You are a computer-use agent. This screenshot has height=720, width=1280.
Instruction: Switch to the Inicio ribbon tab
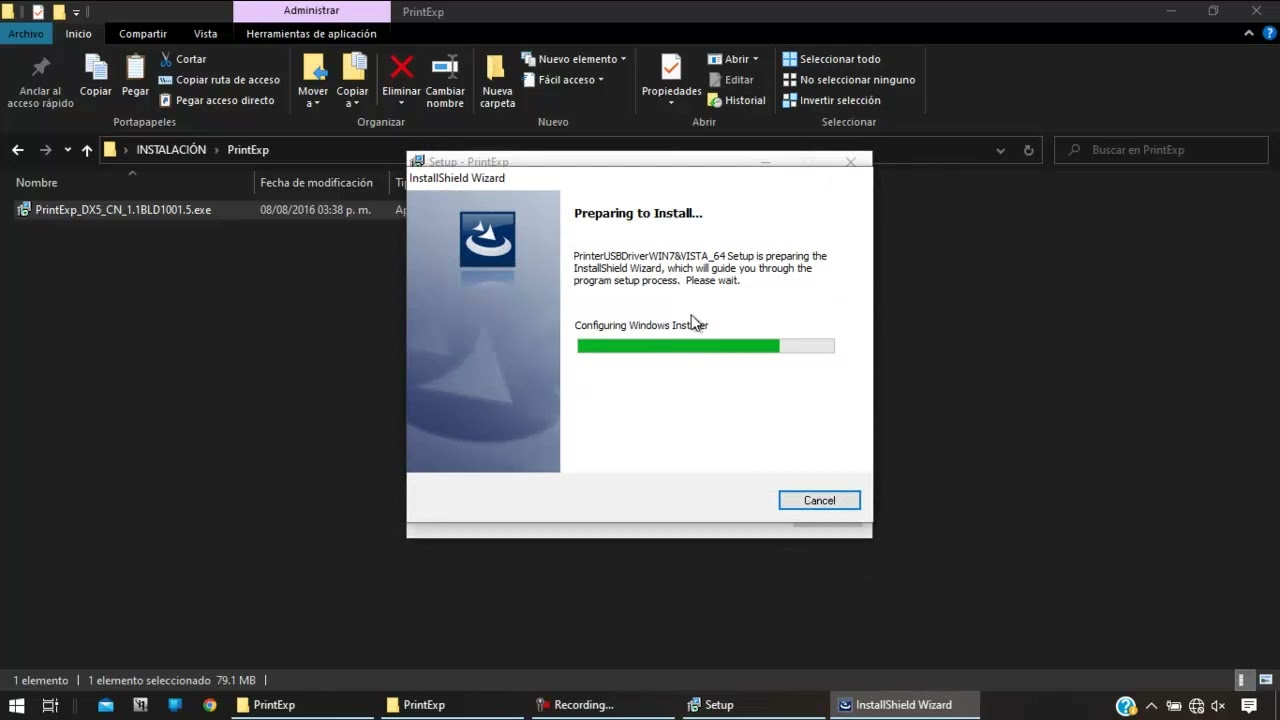point(79,34)
